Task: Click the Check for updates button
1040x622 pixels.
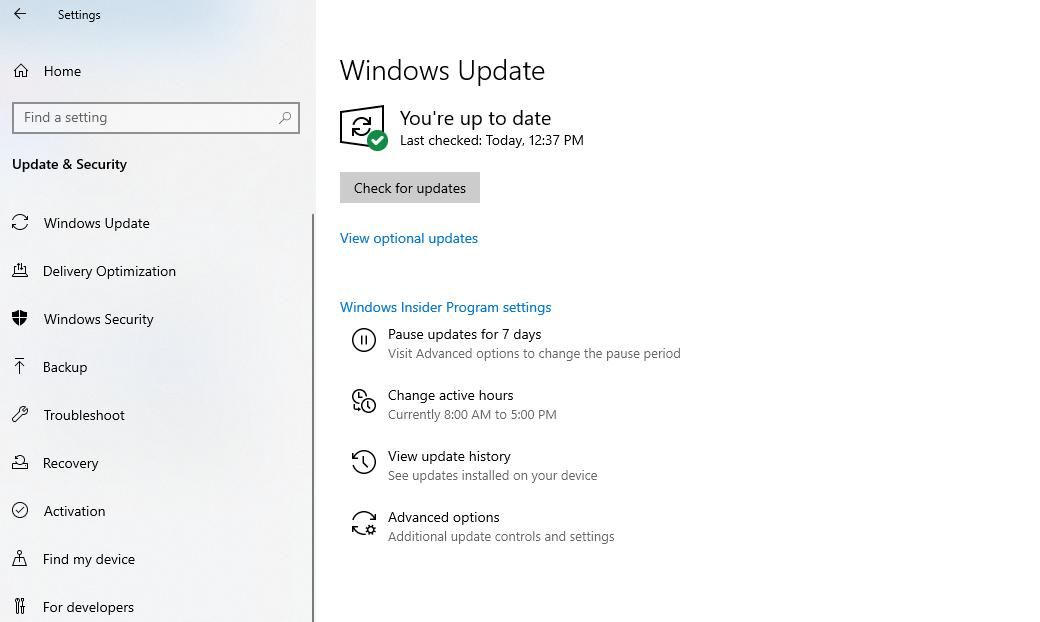Action: click(x=410, y=188)
